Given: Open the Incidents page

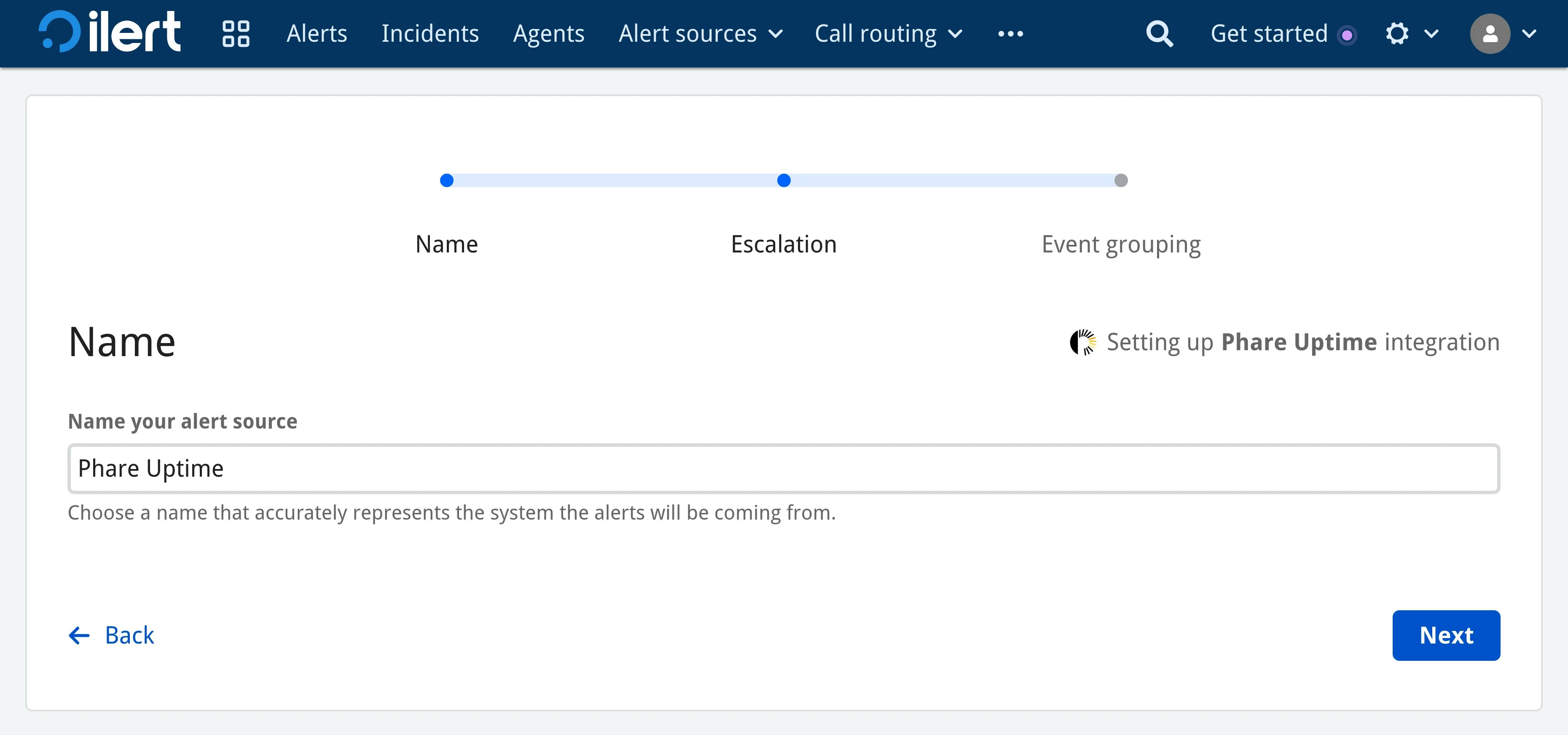Looking at the screenshot, I should [x=430, y=33].
